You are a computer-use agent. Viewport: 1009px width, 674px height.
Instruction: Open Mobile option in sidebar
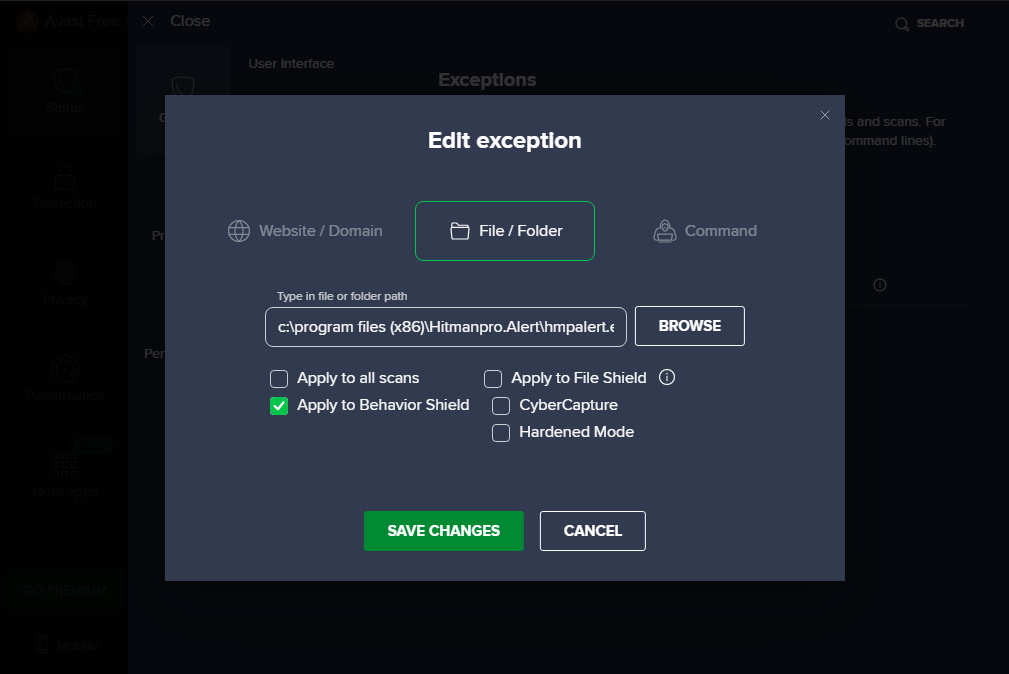pos(67,645)
